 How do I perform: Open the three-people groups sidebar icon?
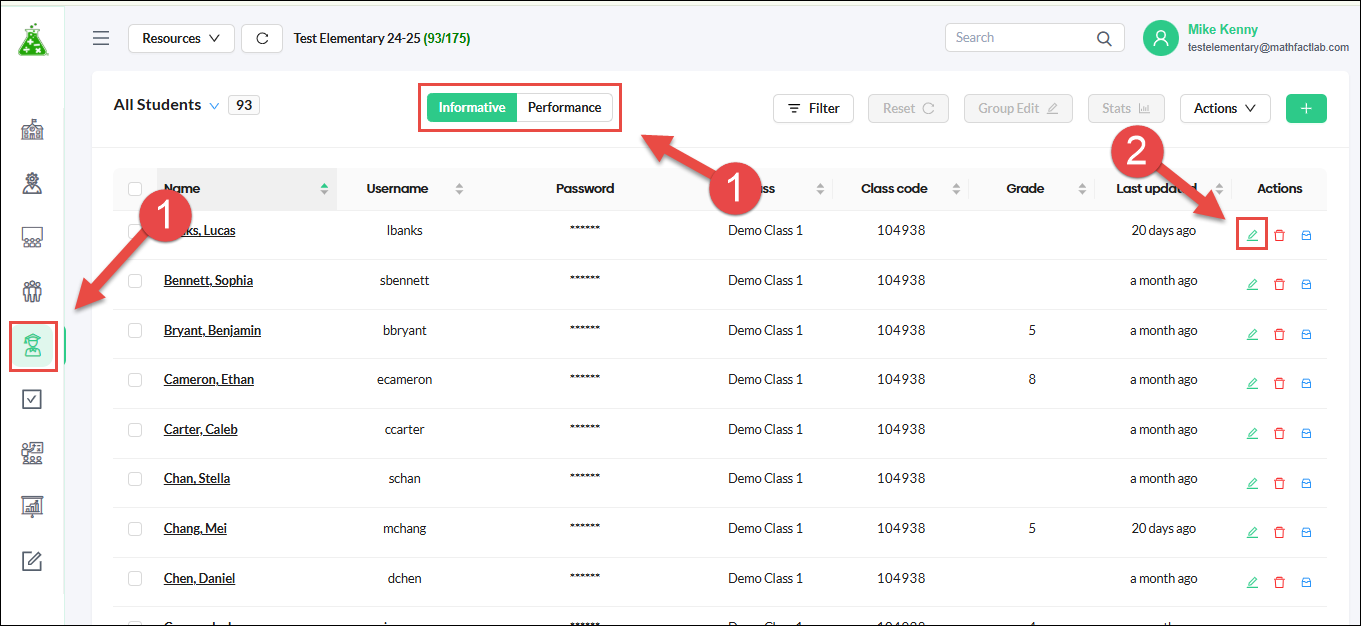(x=32, y=291)
